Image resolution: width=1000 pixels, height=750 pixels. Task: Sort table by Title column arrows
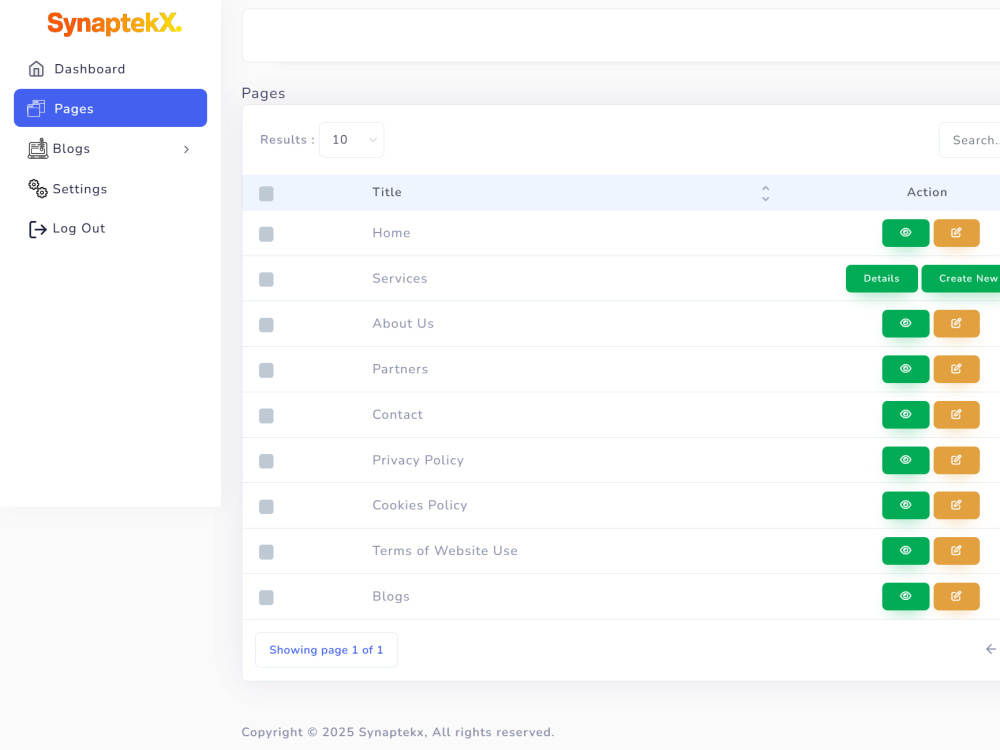765,193
